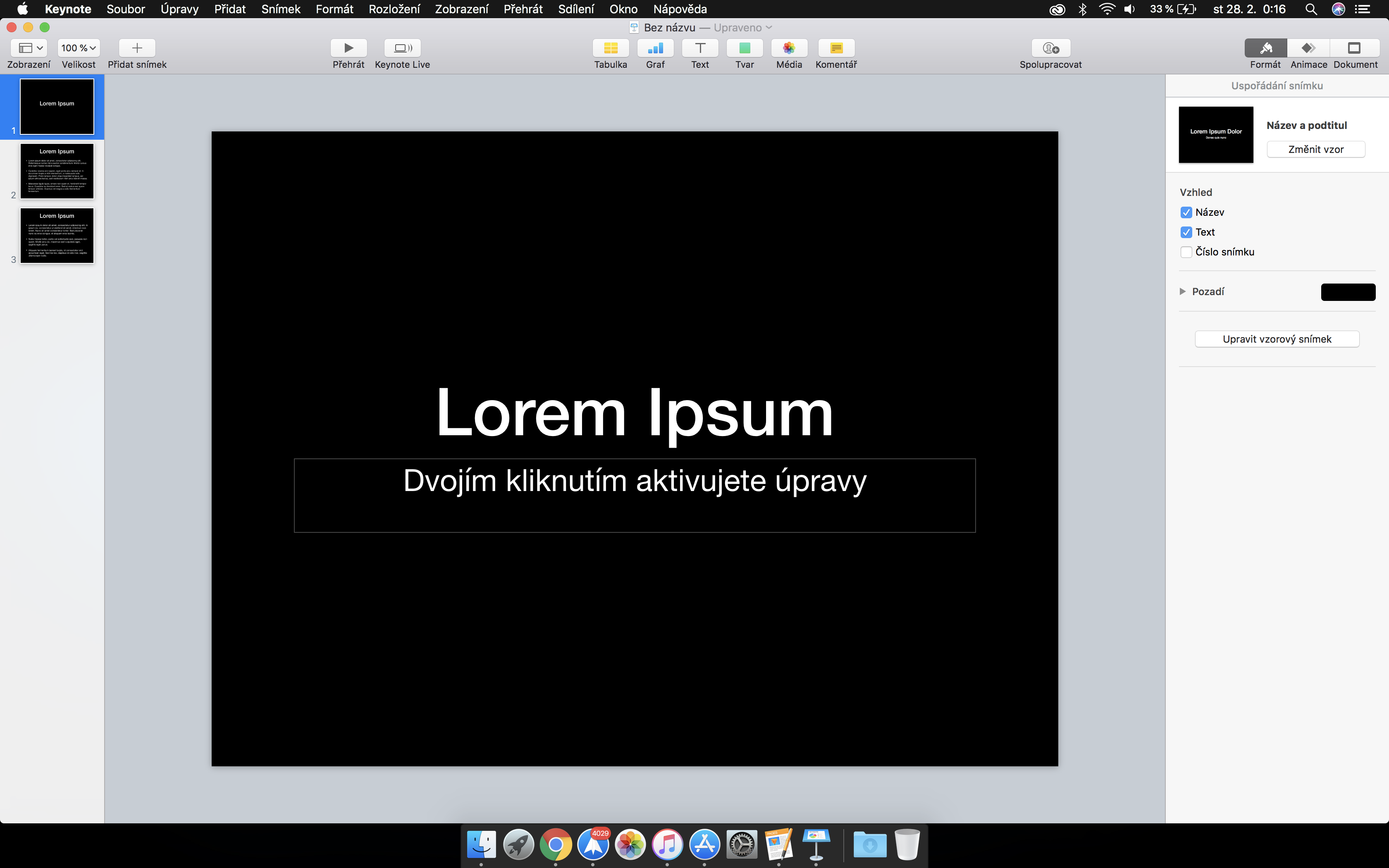Expand the Pozadí disclosure triangle

click(x=1182, y=292)
